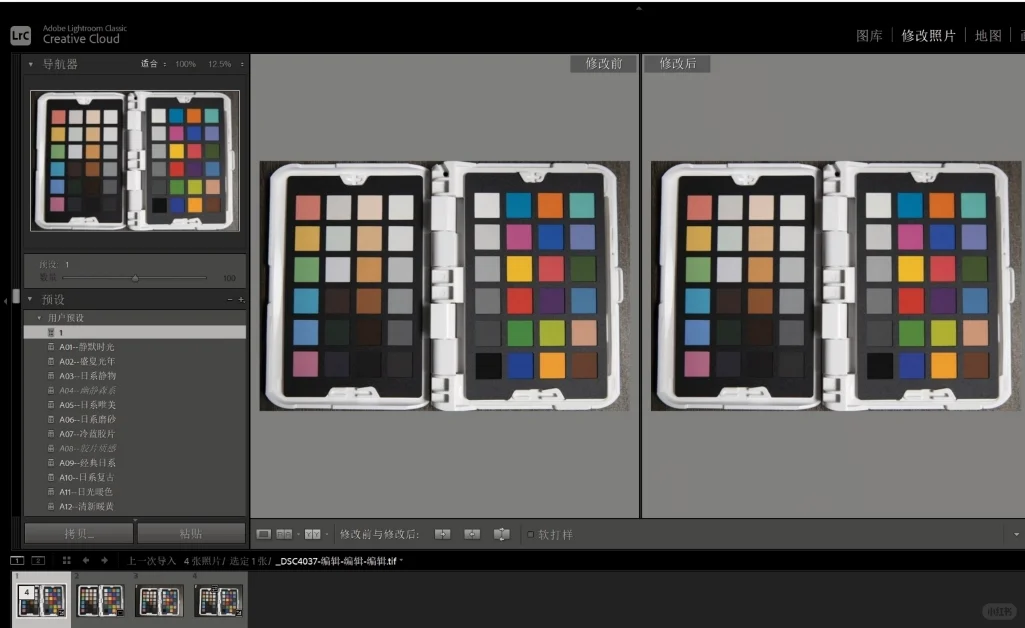The height and width of the screenshot is (628, 1025).
Task: Go to the 地图 (Map) module
Action: click(987, 36)
